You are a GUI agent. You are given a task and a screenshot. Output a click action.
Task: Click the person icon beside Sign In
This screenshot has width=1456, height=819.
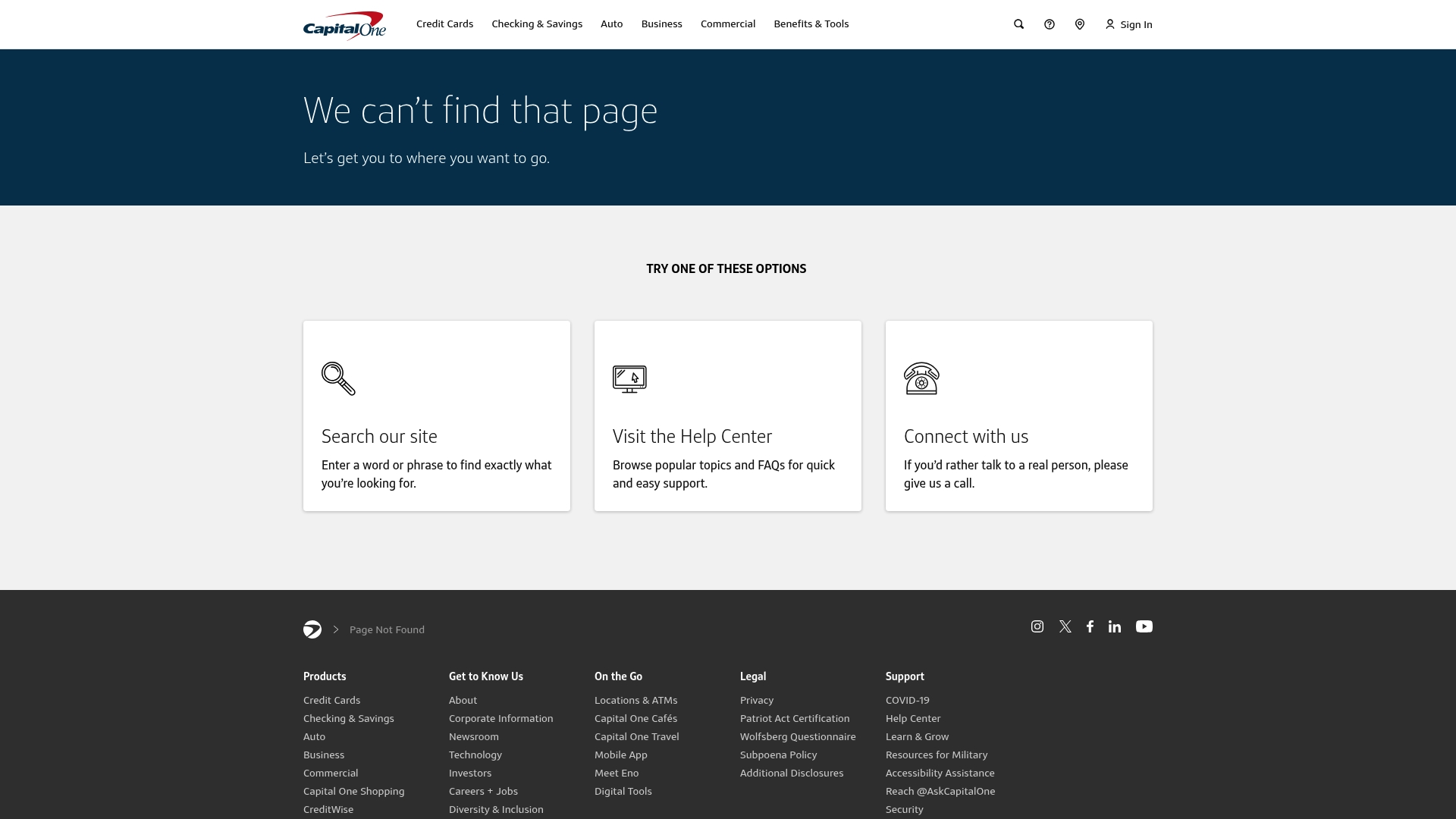coord(1109,24)
